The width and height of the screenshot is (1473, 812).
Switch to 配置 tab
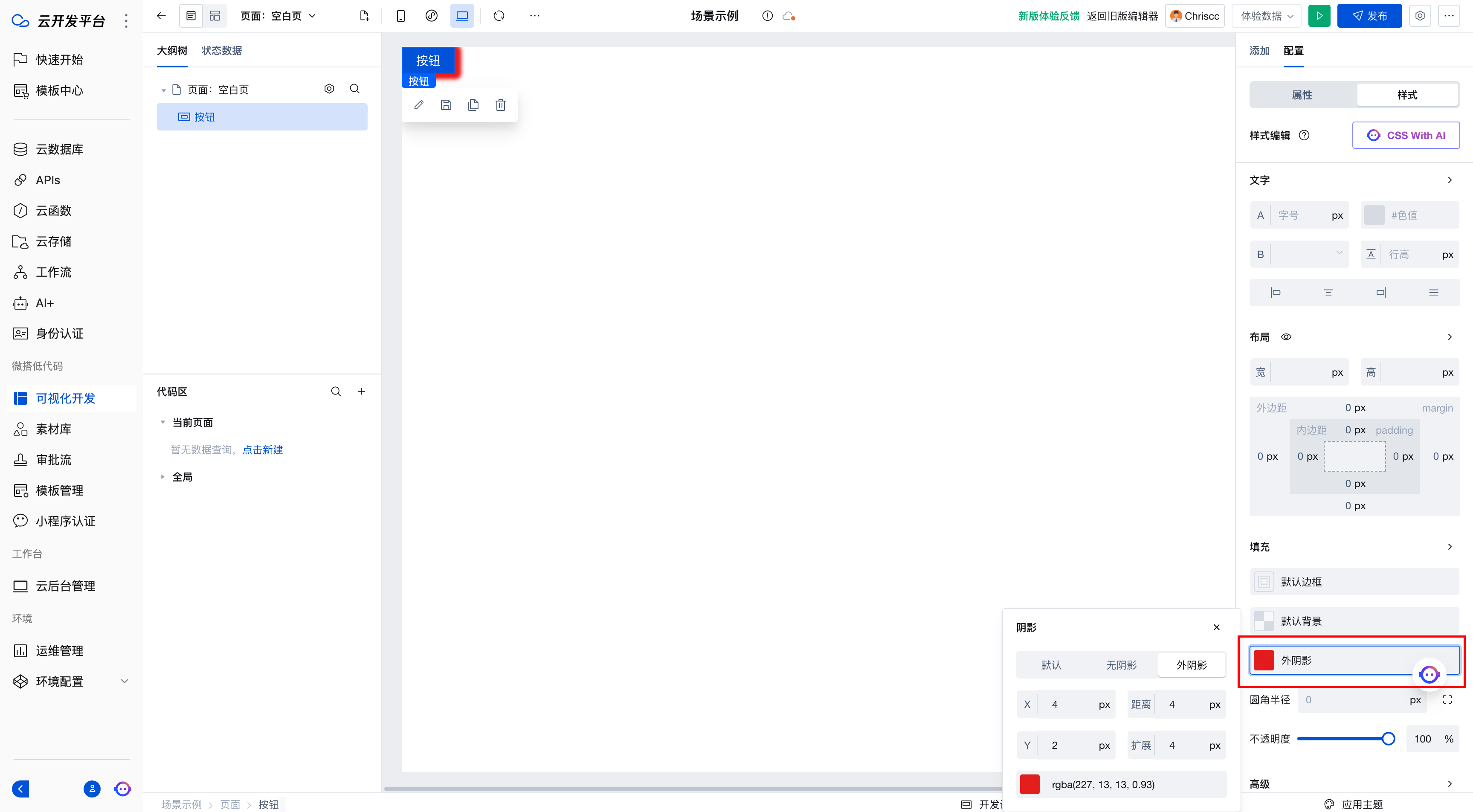[1293, 51]
